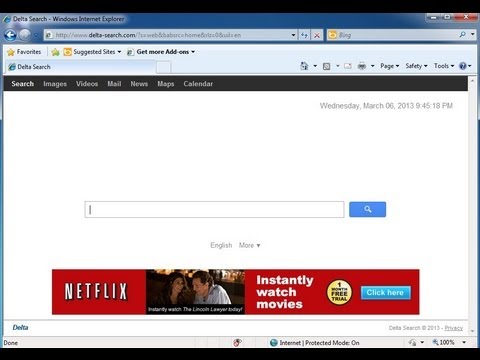The image size is (480, 360).
Task: Expand the Tools dropdown menu
Action: coord(444,66)
